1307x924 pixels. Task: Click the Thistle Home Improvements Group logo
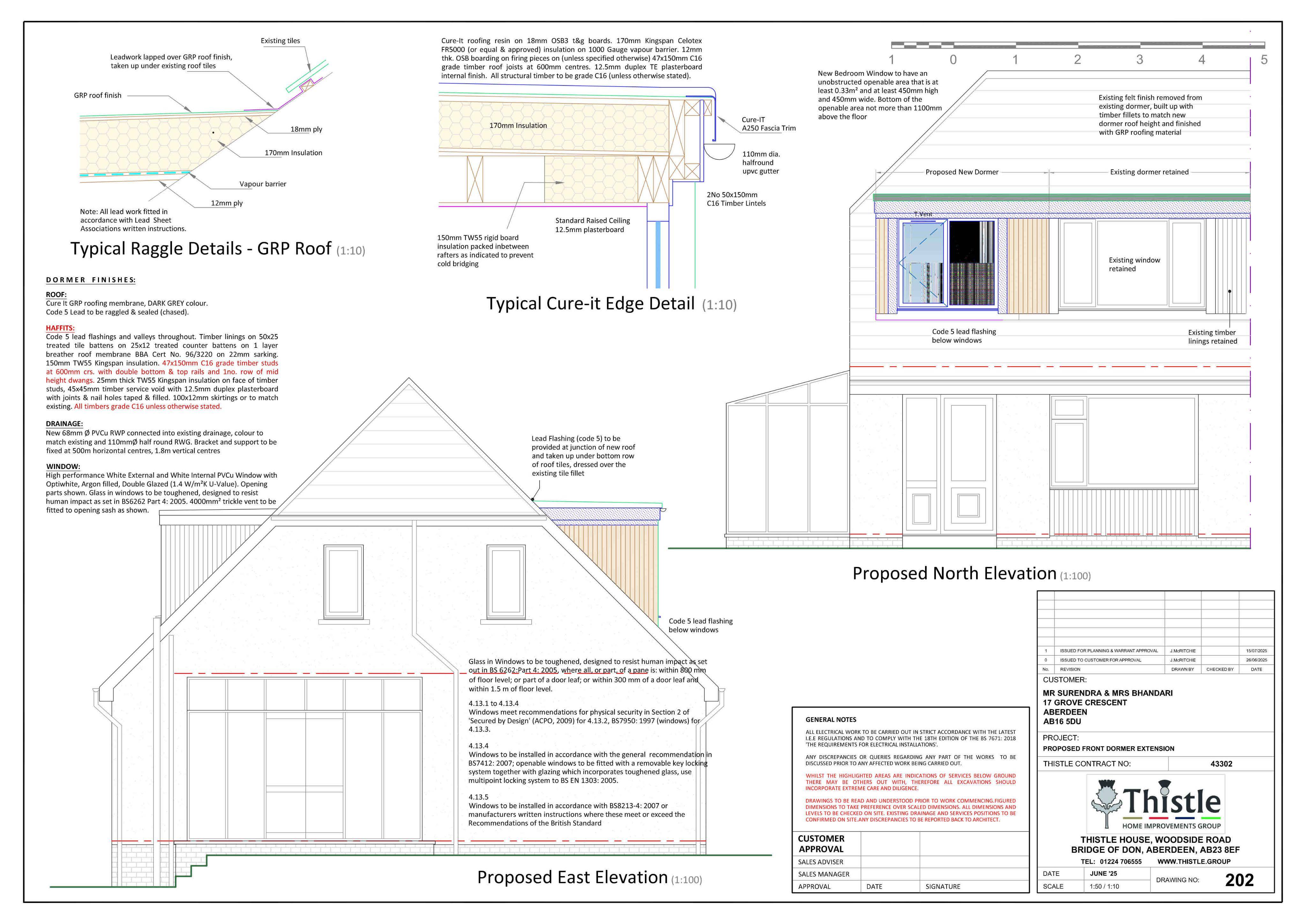(1155, 804)
